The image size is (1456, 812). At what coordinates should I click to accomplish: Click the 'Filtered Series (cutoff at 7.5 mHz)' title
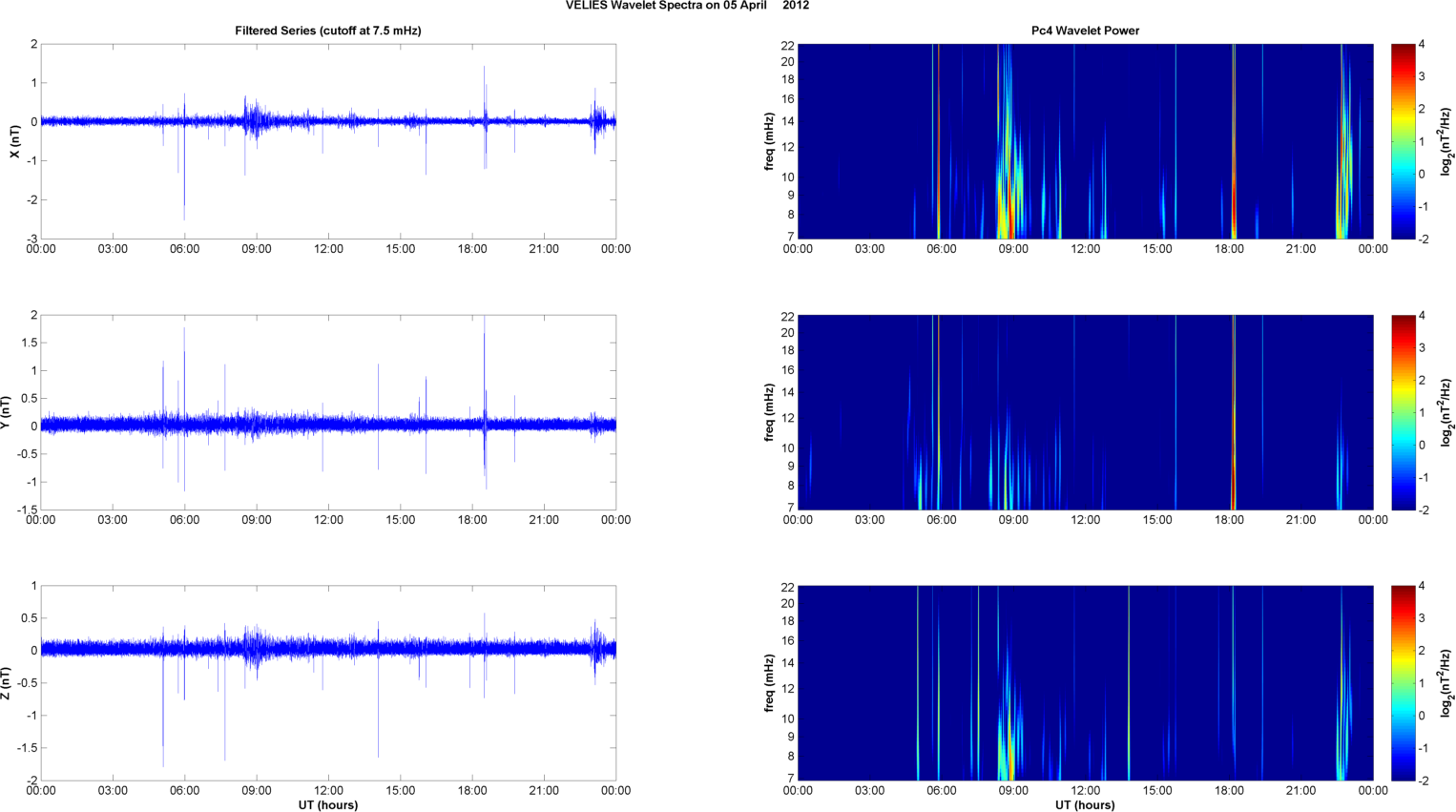coord(328,31)
